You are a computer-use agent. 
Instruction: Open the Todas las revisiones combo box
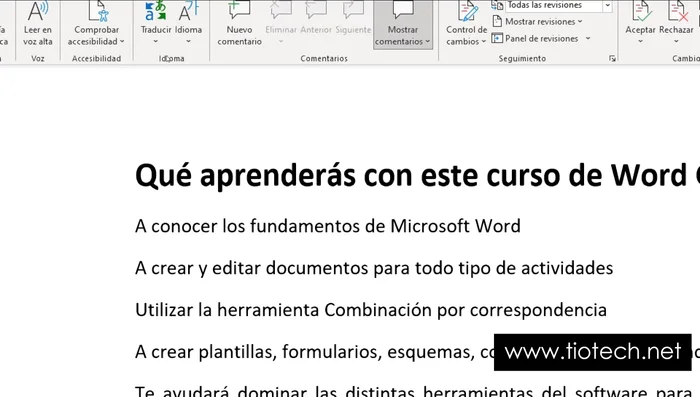(x=558, y=5)
